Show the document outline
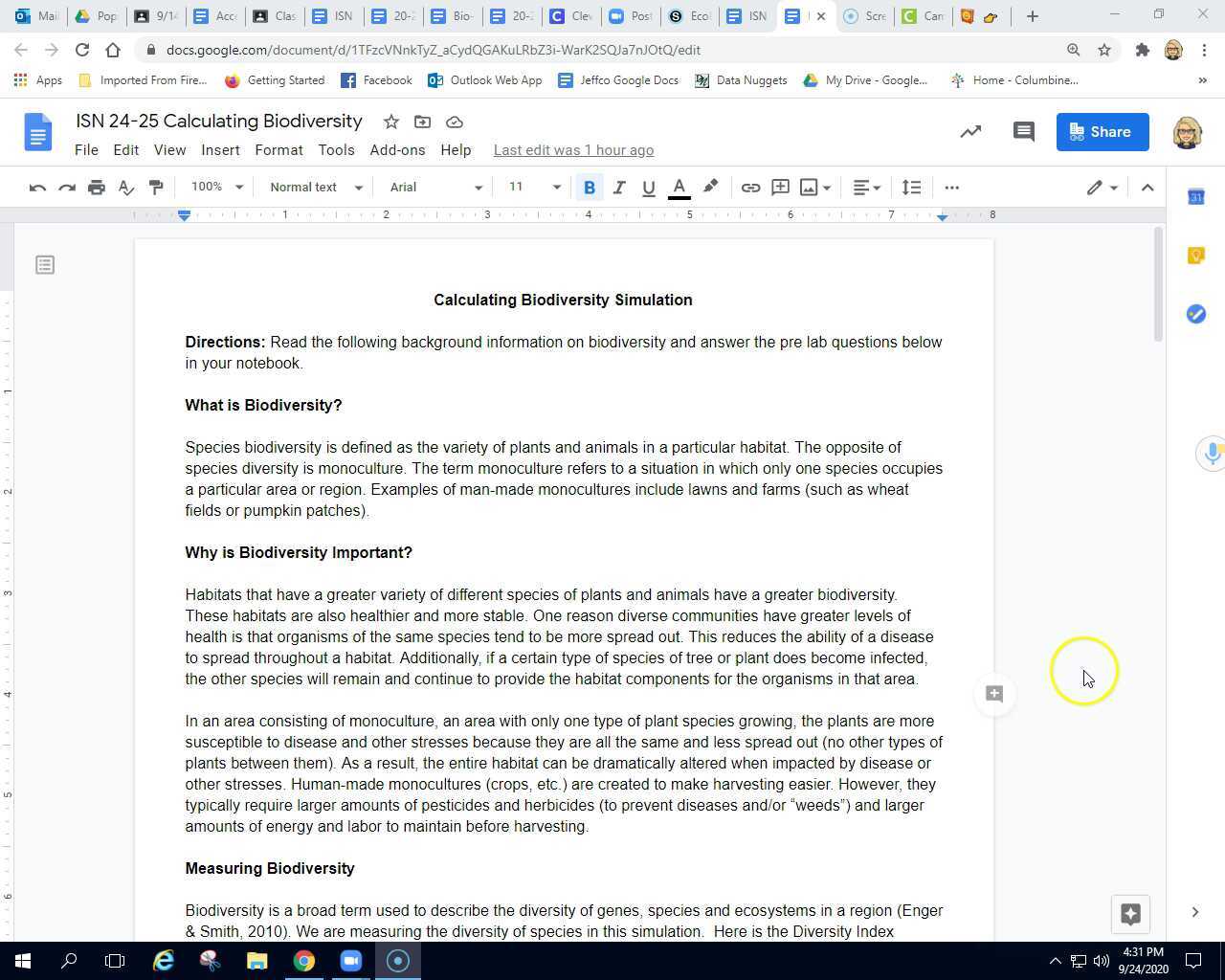The width and height of the screenshot is (1225, 980). coord(45,264)
